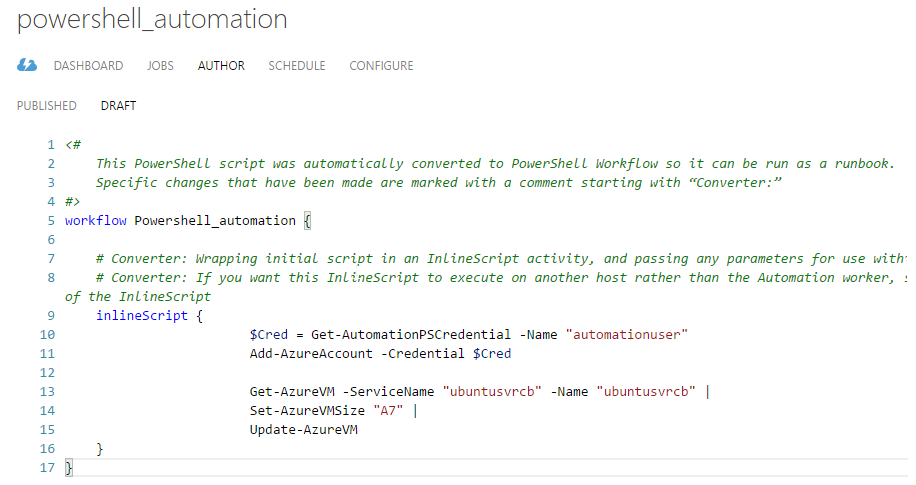916x485 pixels.
Task: Click the Add-AzureAccount command
Action: click(311, 354)
